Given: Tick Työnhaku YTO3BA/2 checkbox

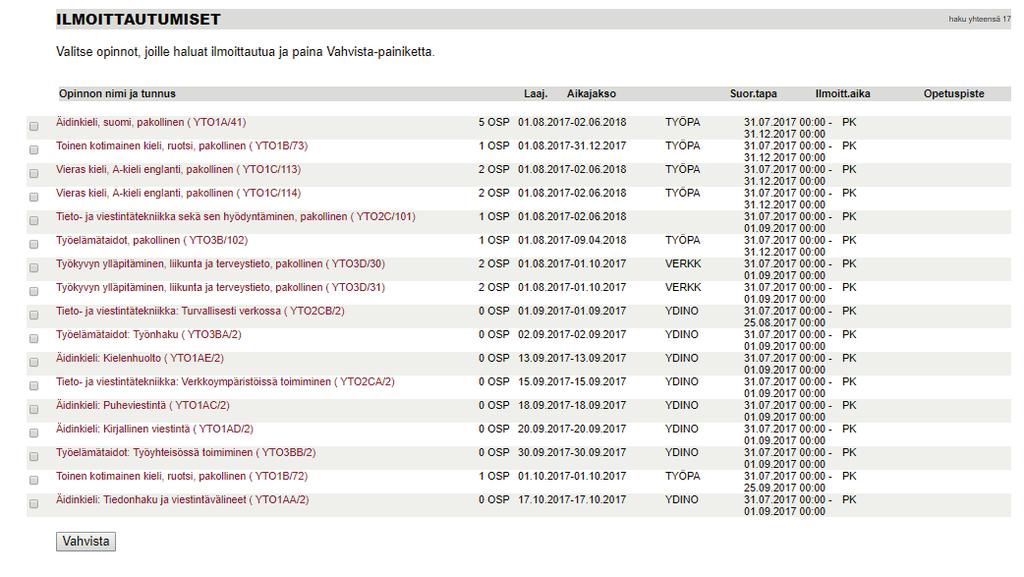Looking at the screenshot, I should pyautogui.click(x=34, y=339).
